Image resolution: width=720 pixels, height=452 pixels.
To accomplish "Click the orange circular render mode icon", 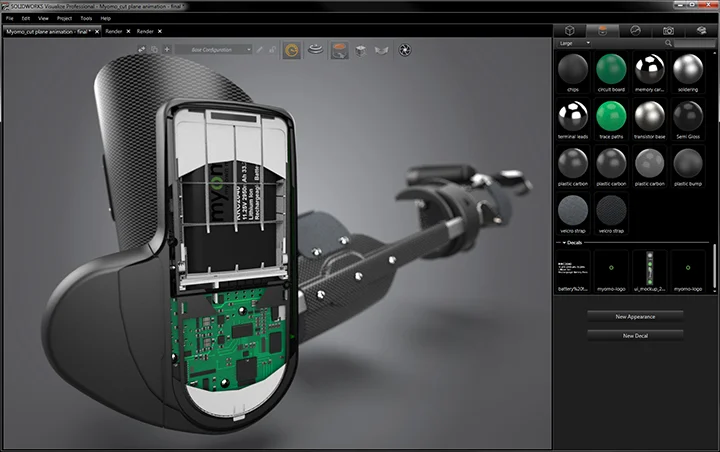I will [x=292, y=49].
